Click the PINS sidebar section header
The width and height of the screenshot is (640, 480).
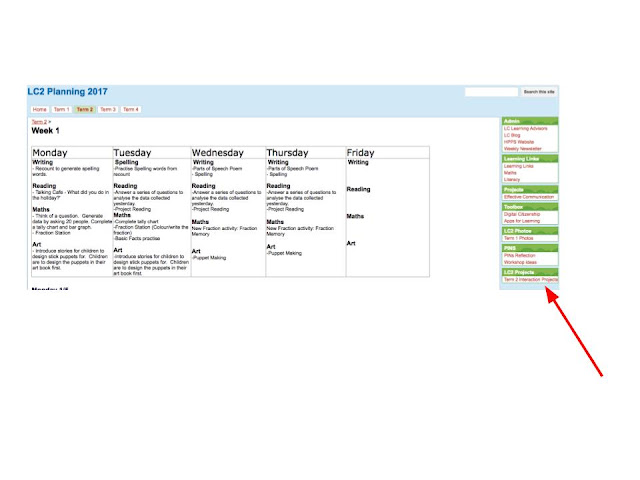(530, 248)
